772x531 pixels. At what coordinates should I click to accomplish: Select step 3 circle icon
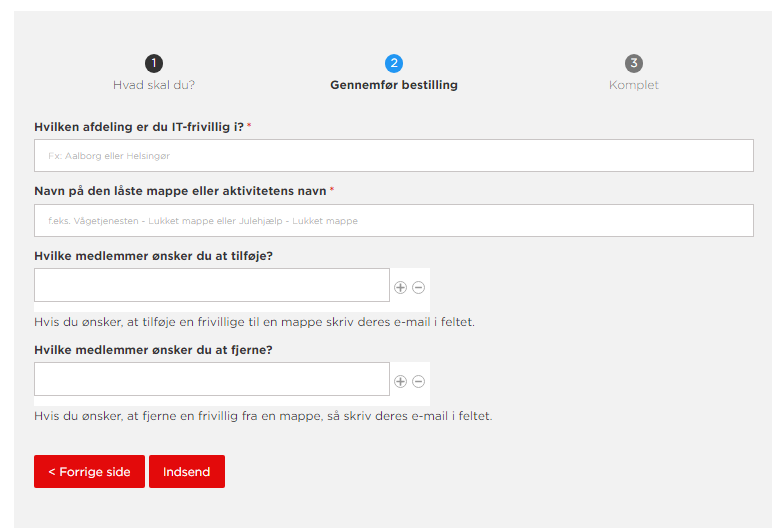pyautogui.click(x=634, y=63)
